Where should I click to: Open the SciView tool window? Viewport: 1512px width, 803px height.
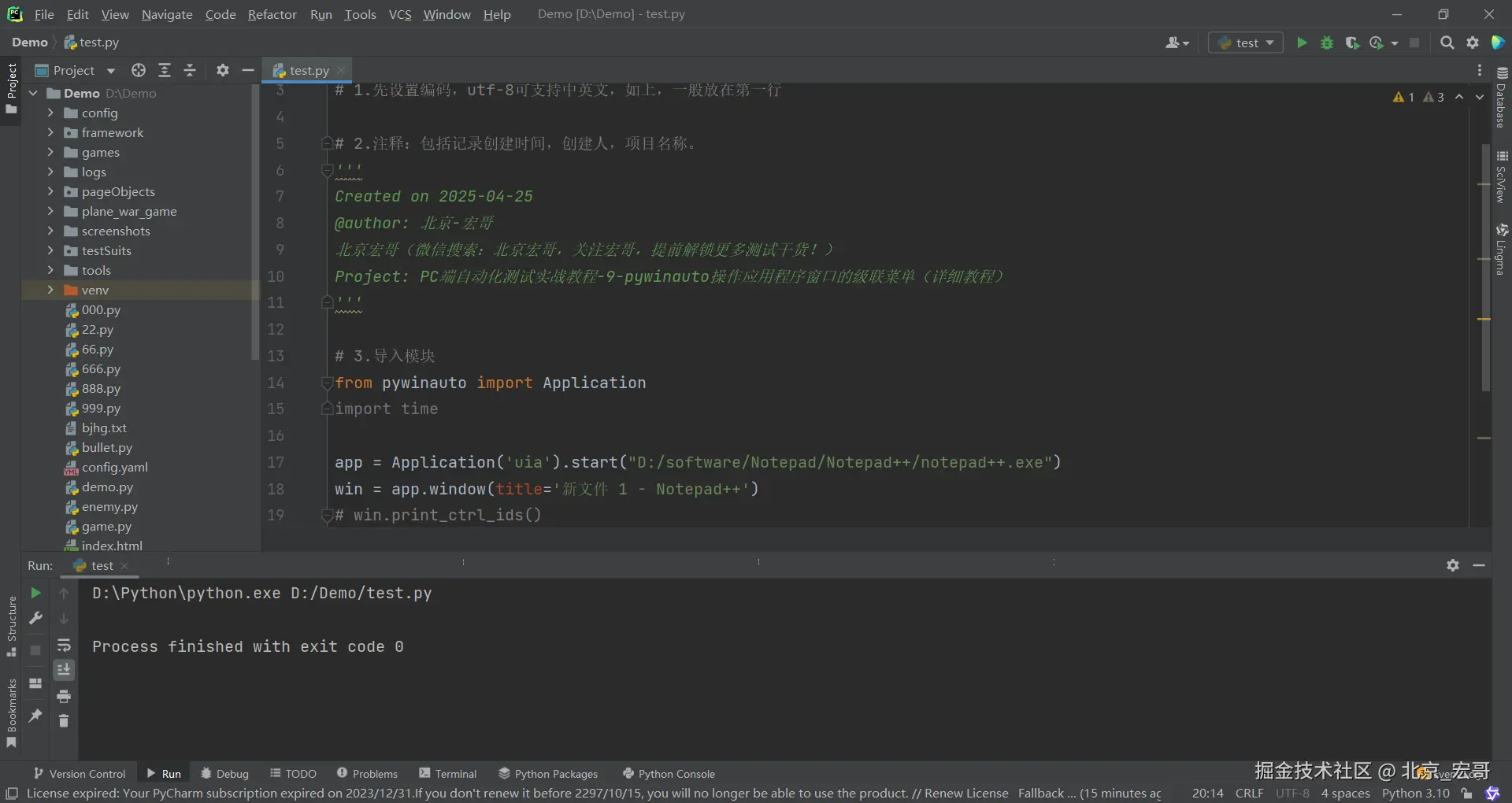coord(1502,176)
